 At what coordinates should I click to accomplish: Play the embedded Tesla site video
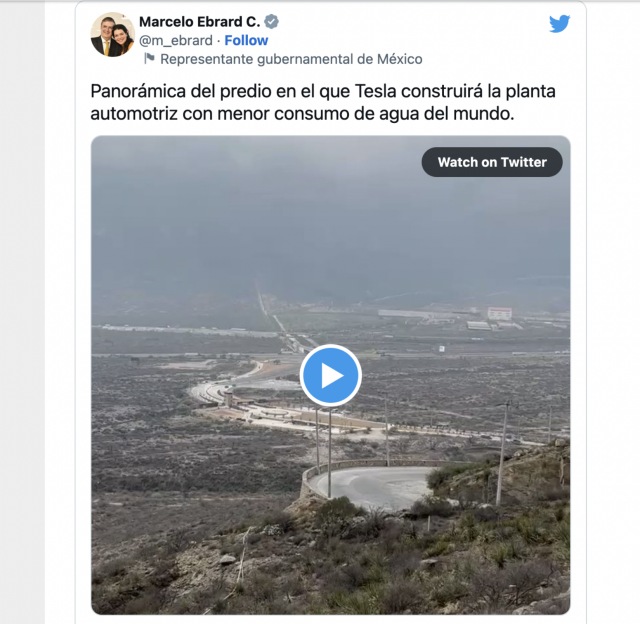coord(331,375)
